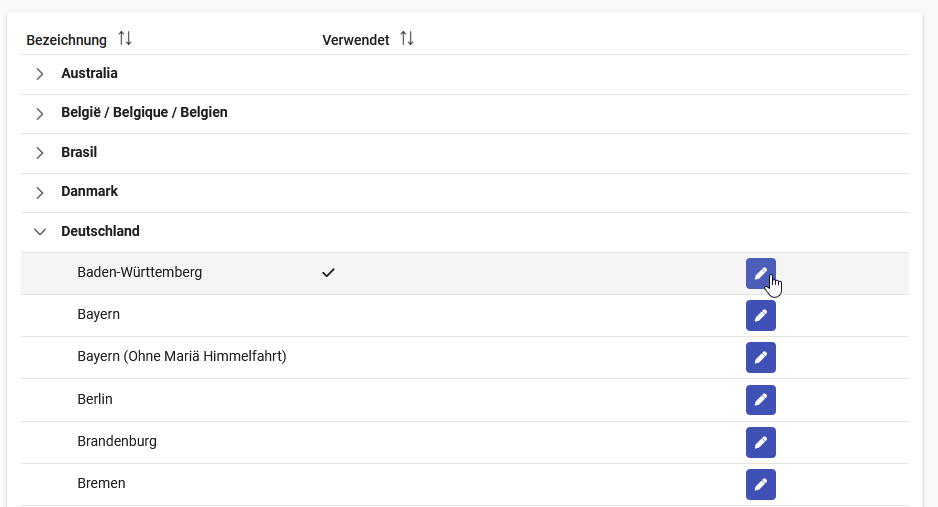Edit the Brandenburg row
Screen dimensions: 938x507
pyautogui.click(x=760, y=442)
